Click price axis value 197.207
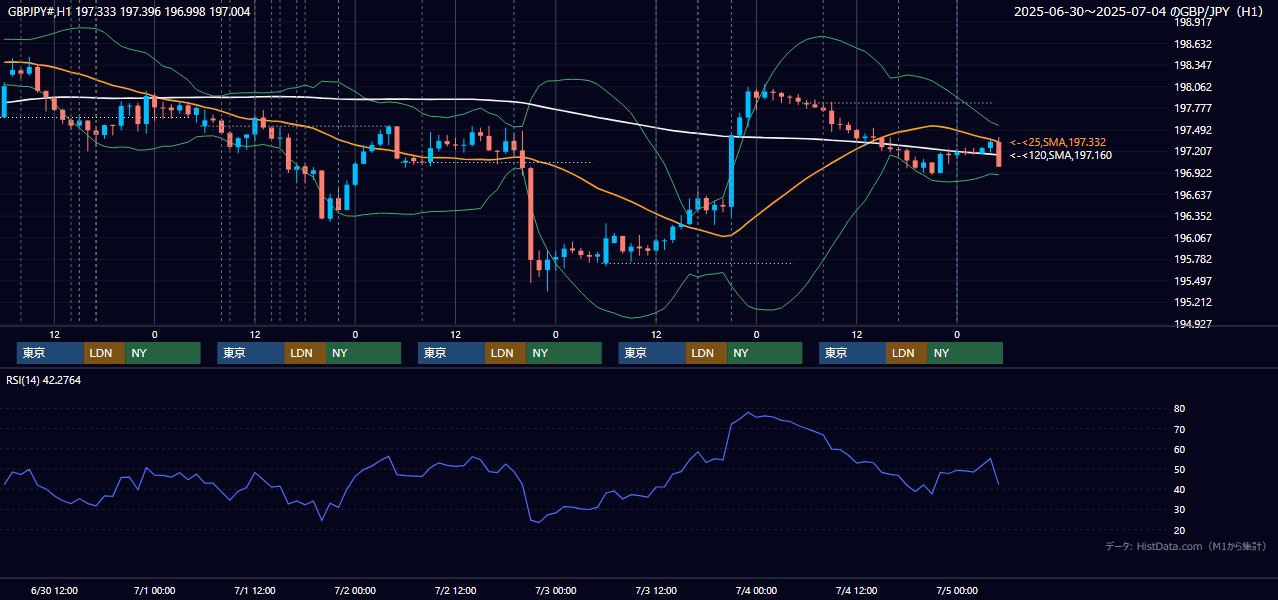 1193,151
